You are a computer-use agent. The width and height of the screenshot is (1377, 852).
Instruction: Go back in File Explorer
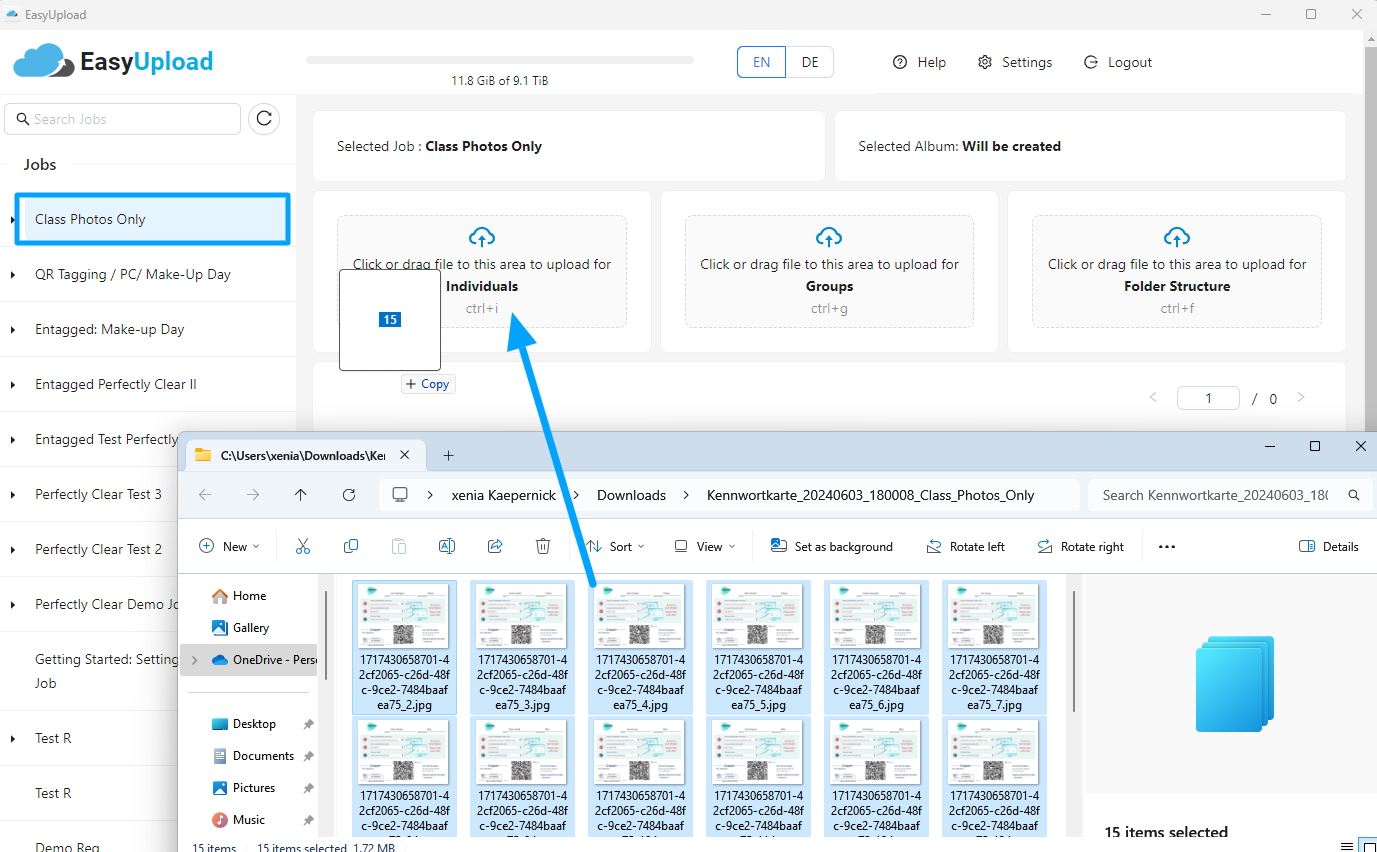click(205, 495)
